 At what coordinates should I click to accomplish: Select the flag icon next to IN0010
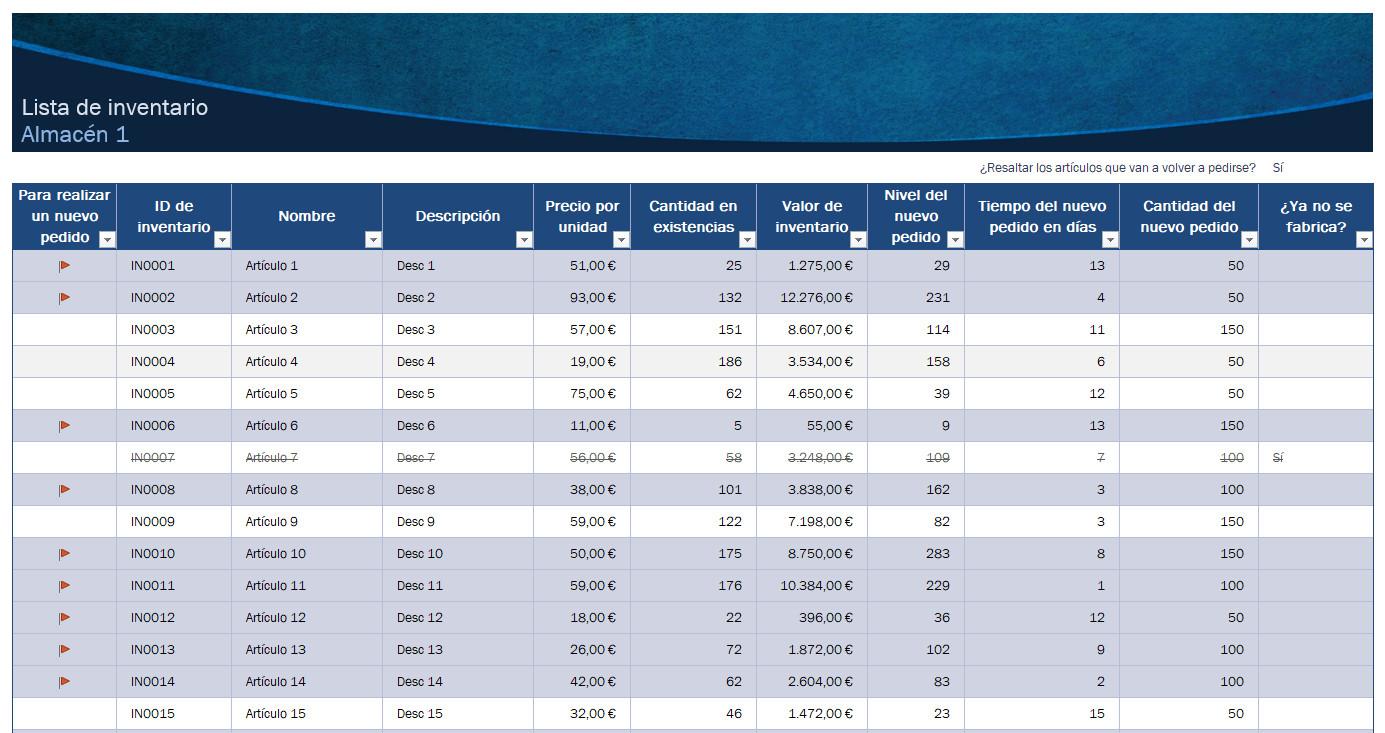pyautogui.click(x=64, y=554)
